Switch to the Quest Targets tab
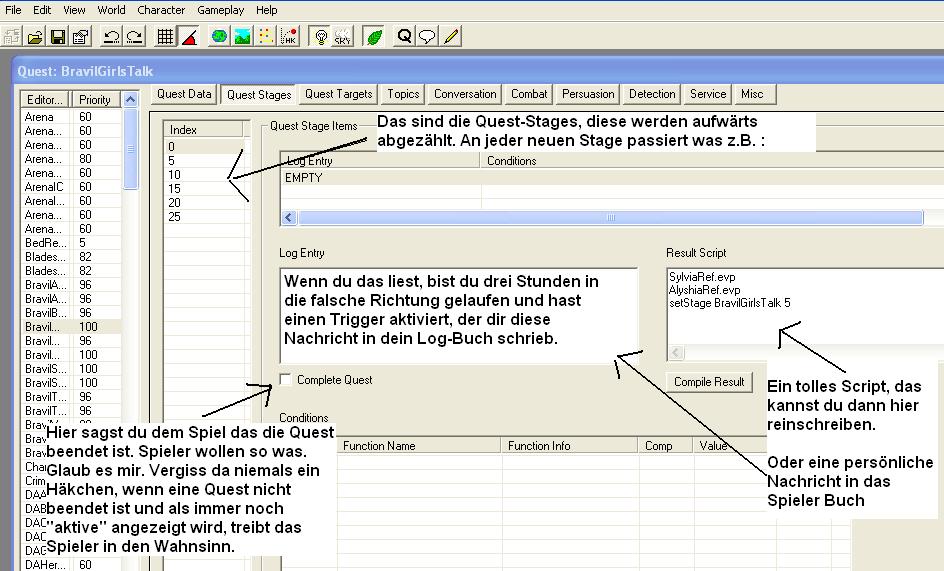Image resolution: width=944 pixels, height=571 pixels. (x=338, y=94)
